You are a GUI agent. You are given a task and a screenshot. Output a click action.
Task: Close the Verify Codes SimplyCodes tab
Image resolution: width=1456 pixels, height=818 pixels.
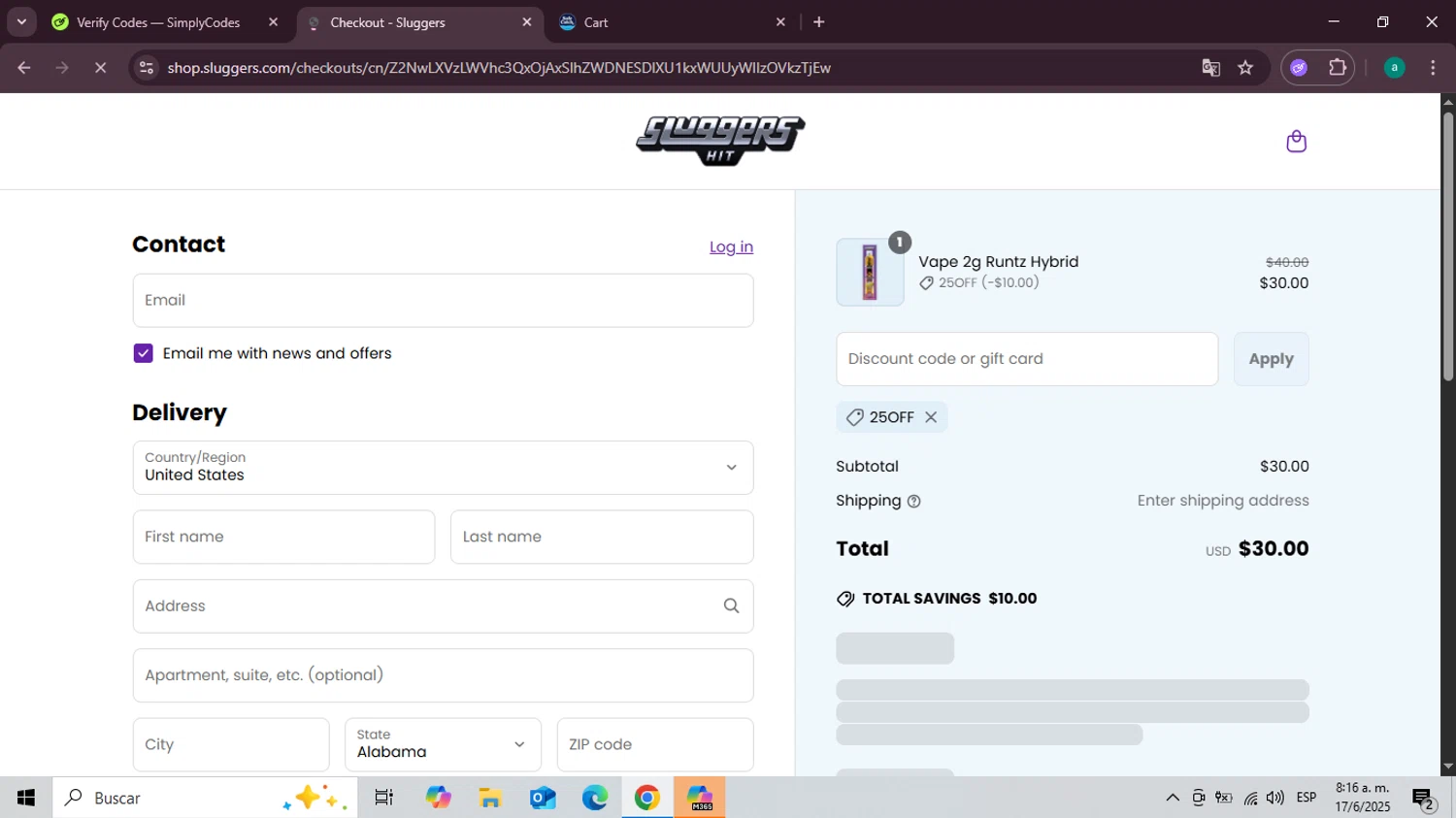coord(273,22)
